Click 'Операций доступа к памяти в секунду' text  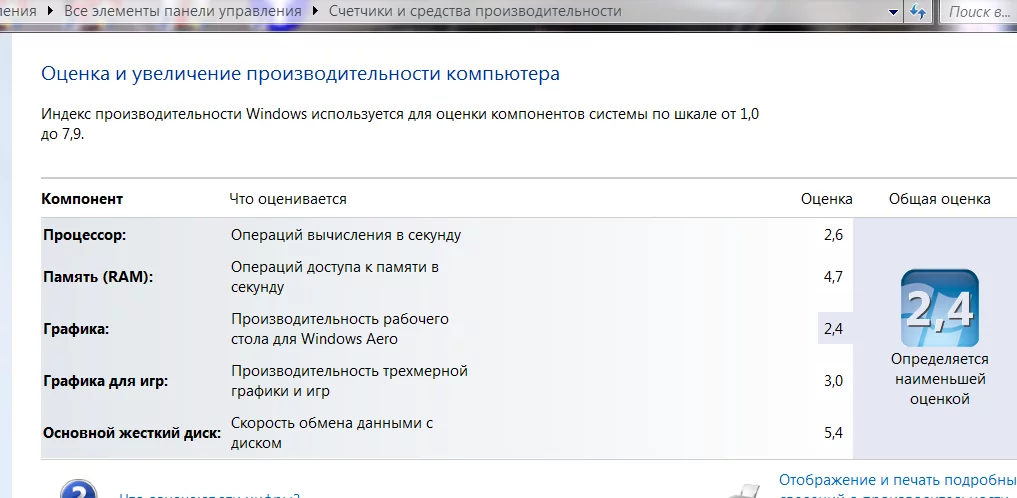(x=335, y=277)
